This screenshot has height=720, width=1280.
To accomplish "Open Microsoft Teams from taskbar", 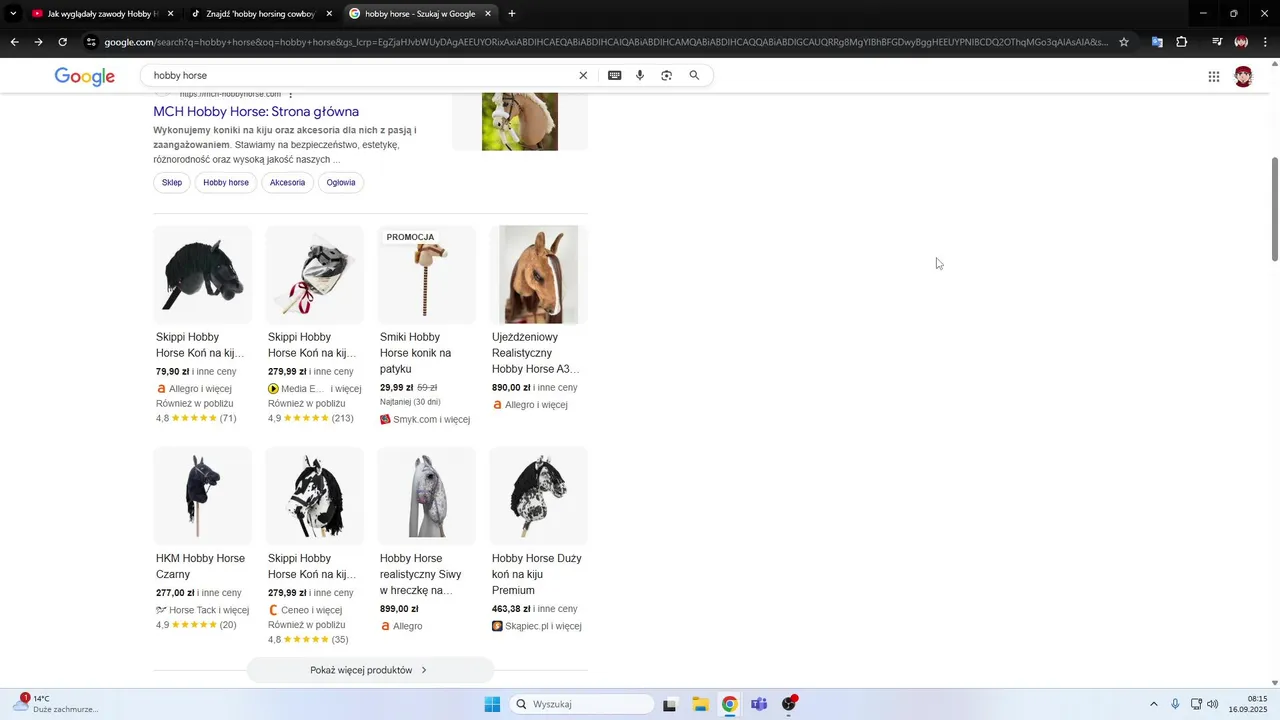I will click(759, 704).
